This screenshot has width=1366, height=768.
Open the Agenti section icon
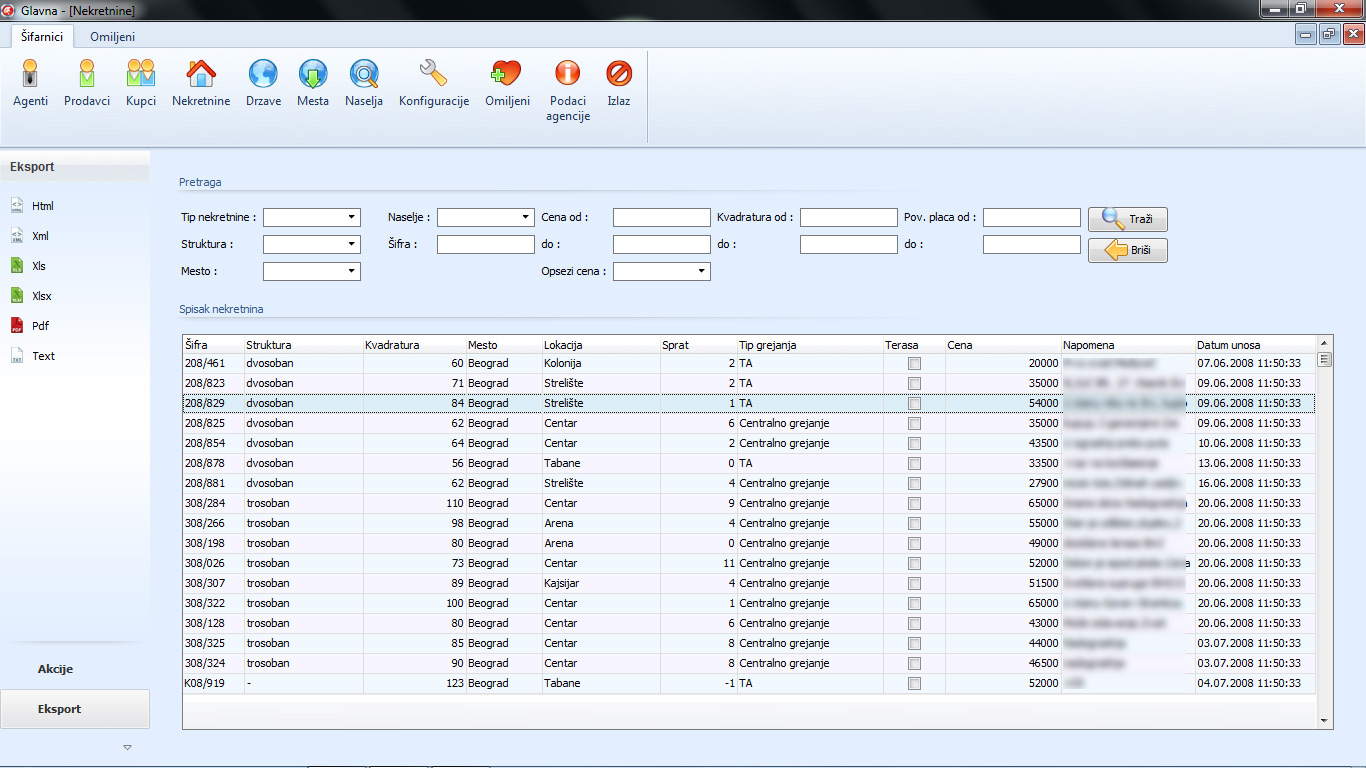pos(30,75)
